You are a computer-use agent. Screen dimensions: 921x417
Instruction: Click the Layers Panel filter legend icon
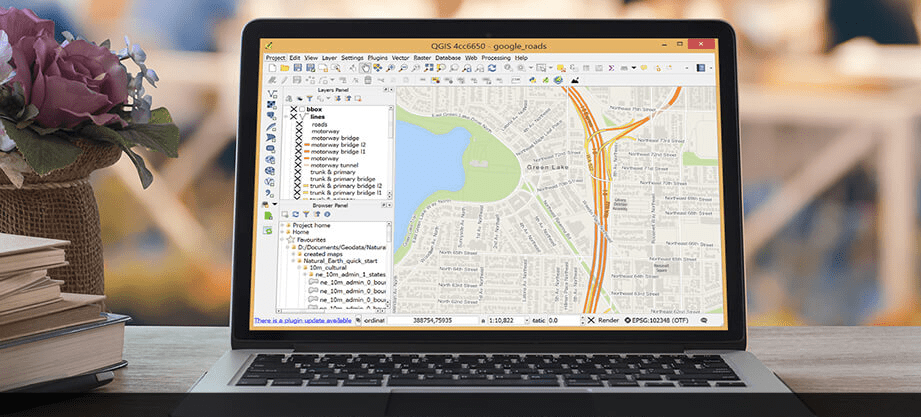[310, 99]
